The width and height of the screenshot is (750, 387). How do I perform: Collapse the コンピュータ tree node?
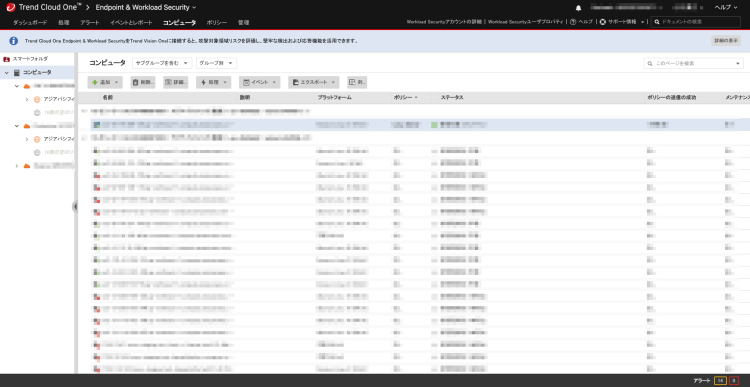pyautogui.click(x=7, y=73)
